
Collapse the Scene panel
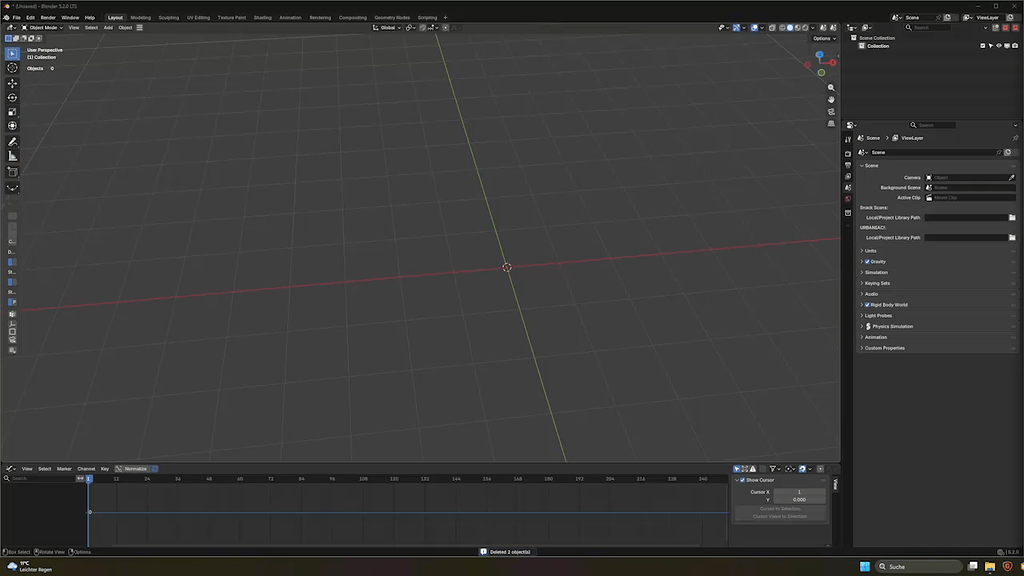871,166
